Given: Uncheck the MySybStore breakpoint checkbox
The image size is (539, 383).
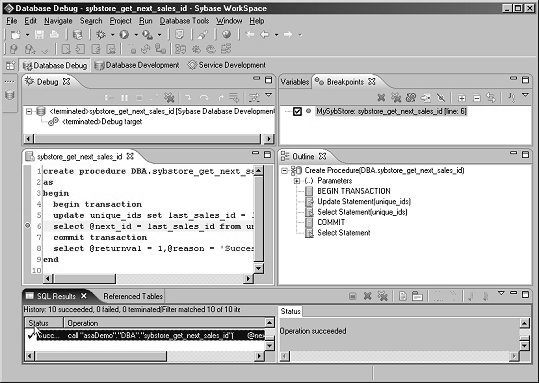Looking at the screenshot, I should [297, 111].
